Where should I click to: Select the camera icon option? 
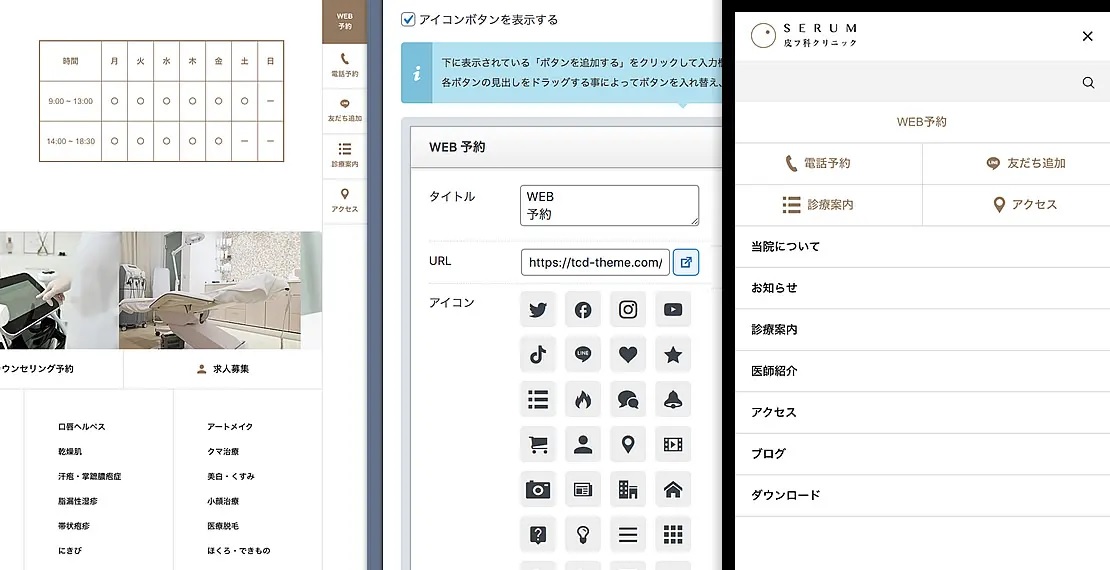(x=538, y=489)
